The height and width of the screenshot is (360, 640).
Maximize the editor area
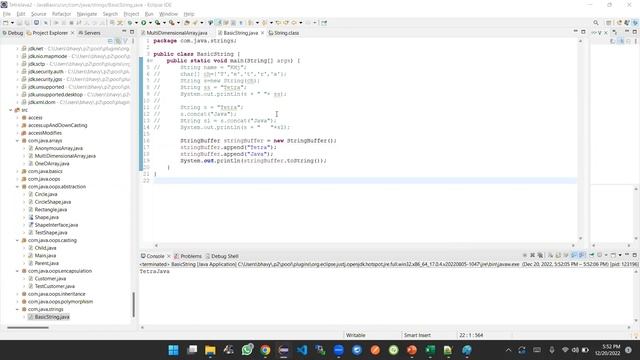[583, 32]
